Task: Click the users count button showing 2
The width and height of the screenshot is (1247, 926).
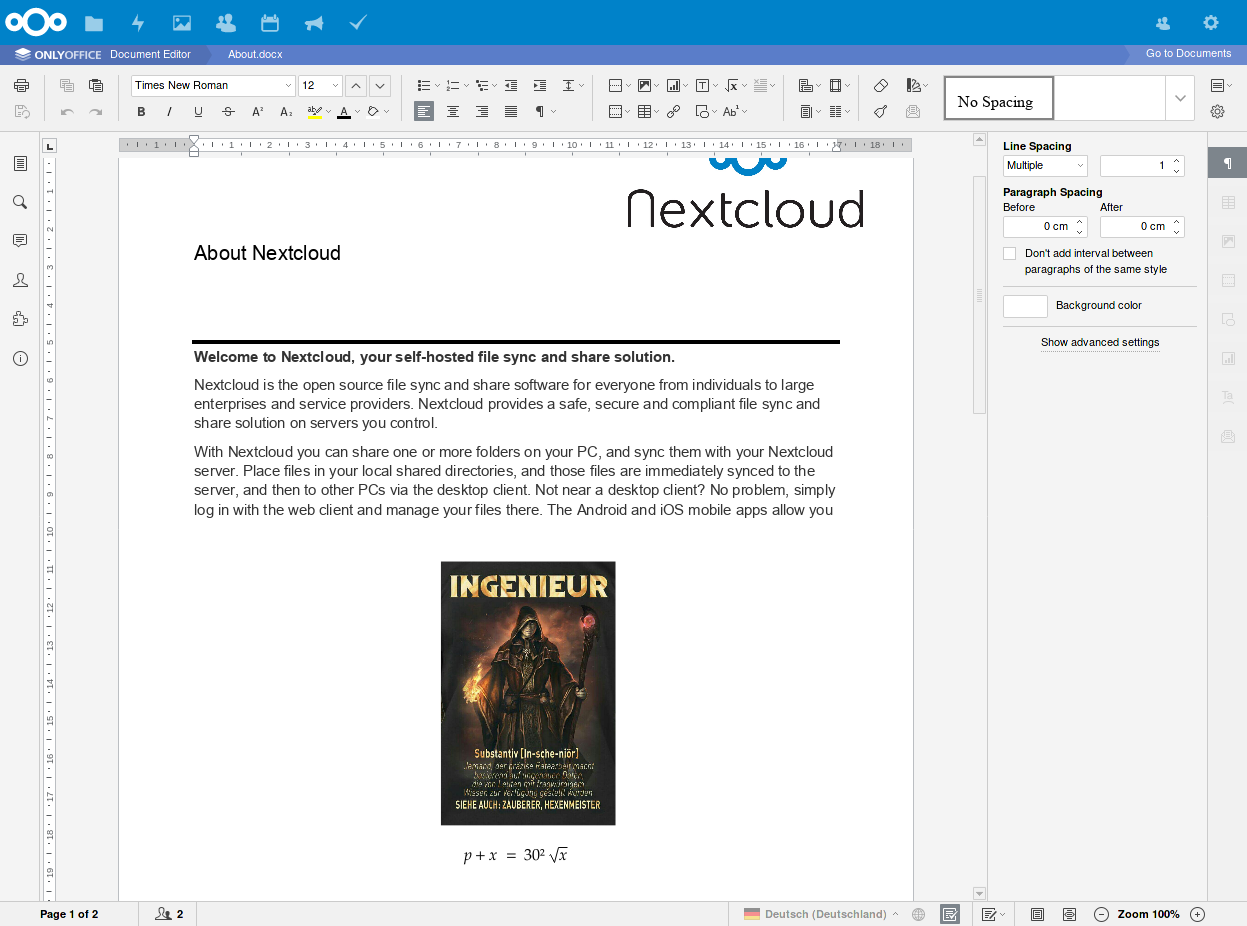Action: tap(169, 914)
